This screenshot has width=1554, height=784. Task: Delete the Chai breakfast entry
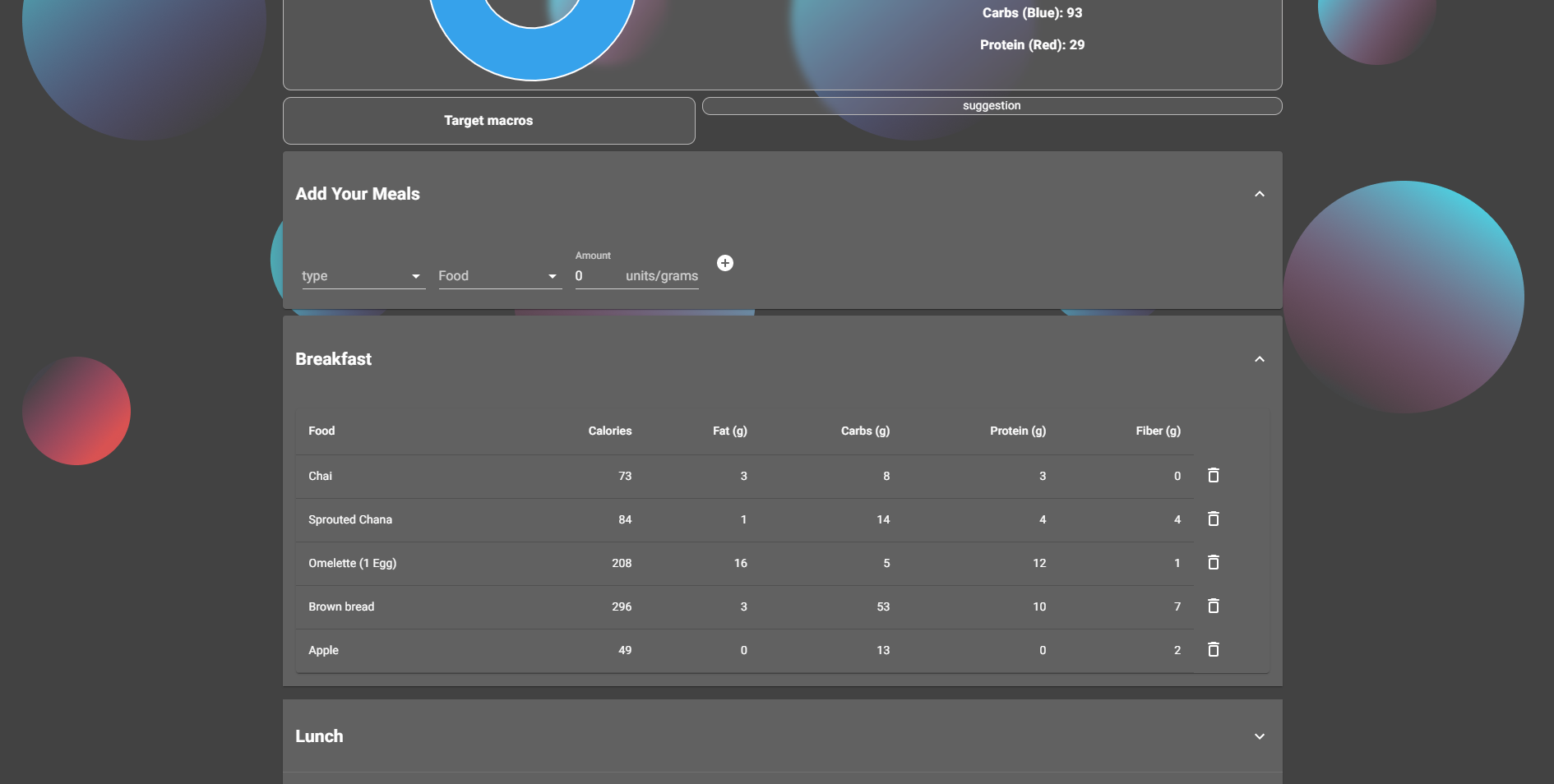(1213, 475)
